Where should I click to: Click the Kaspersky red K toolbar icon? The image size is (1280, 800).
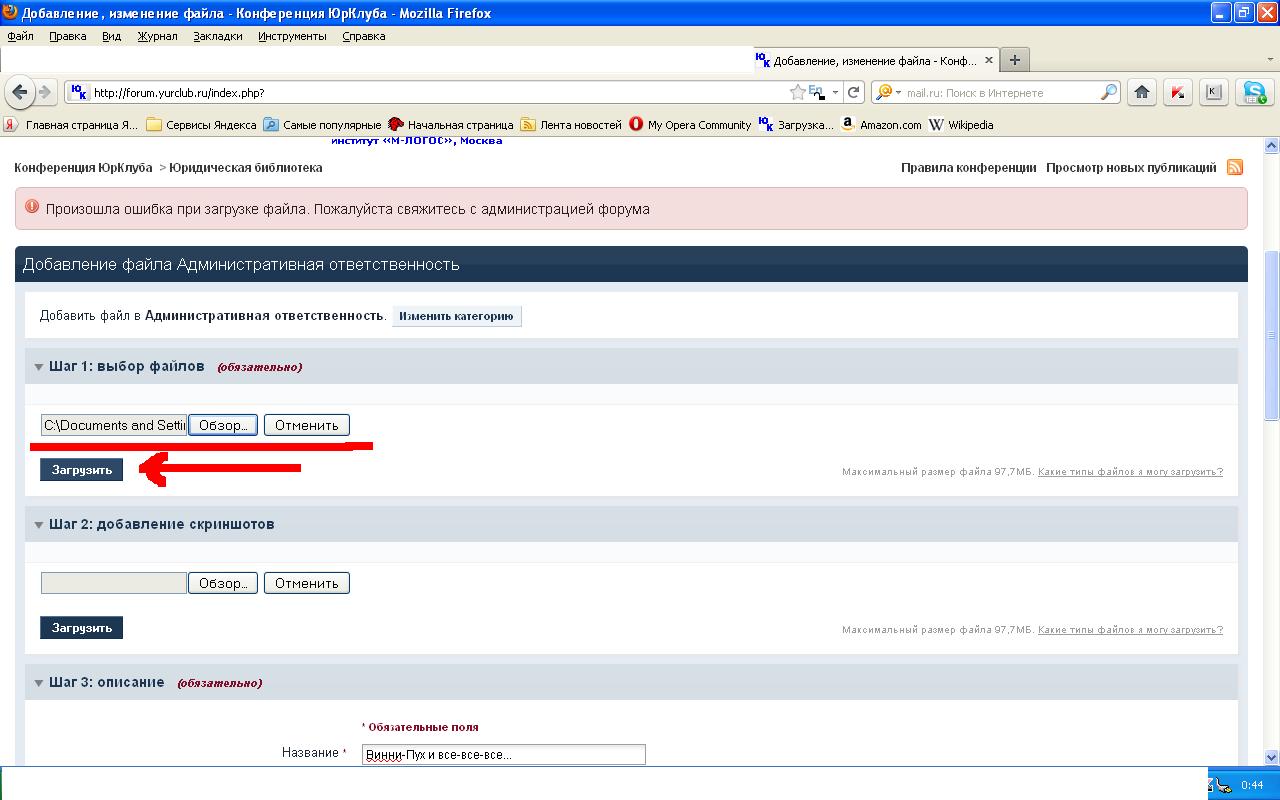click(x=1178, y=92)
